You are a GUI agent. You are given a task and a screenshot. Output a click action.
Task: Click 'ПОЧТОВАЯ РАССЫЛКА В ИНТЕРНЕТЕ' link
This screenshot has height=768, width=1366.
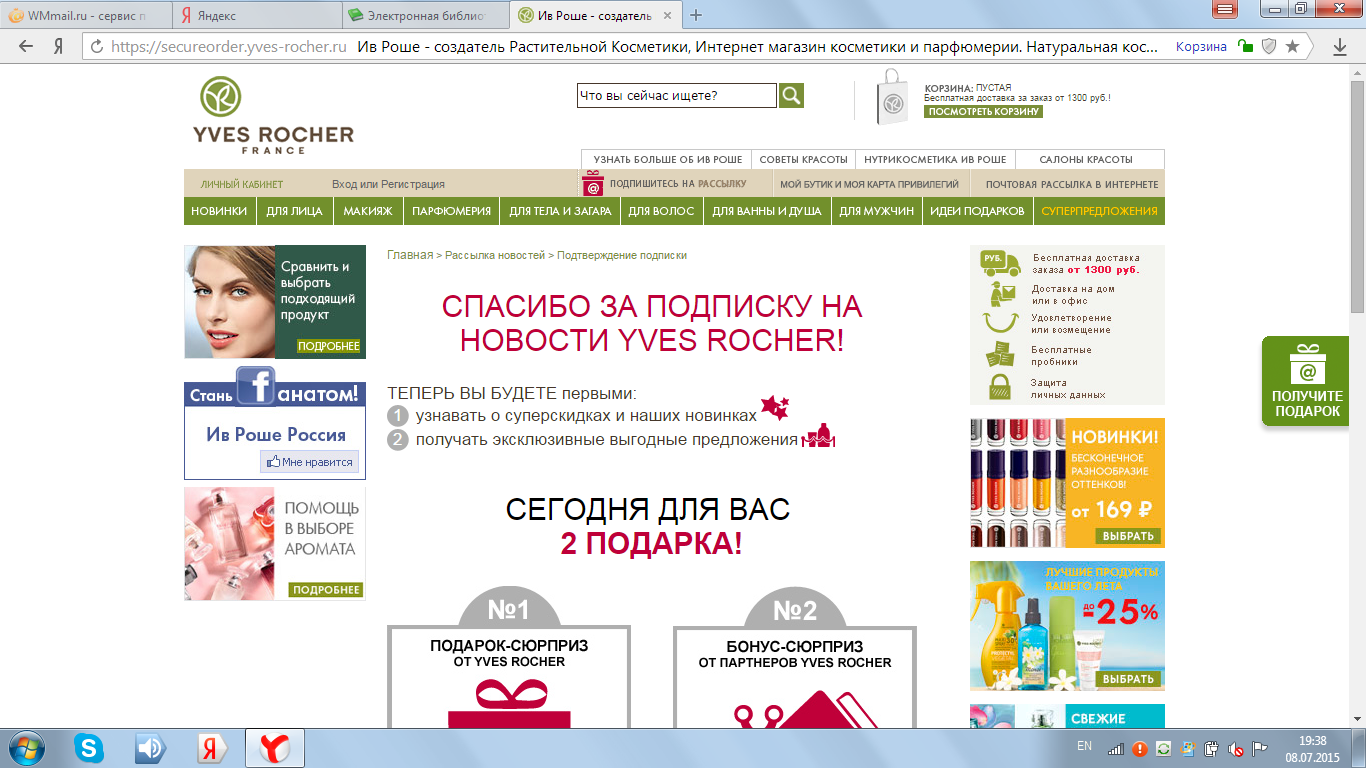tap(1072, 185)
